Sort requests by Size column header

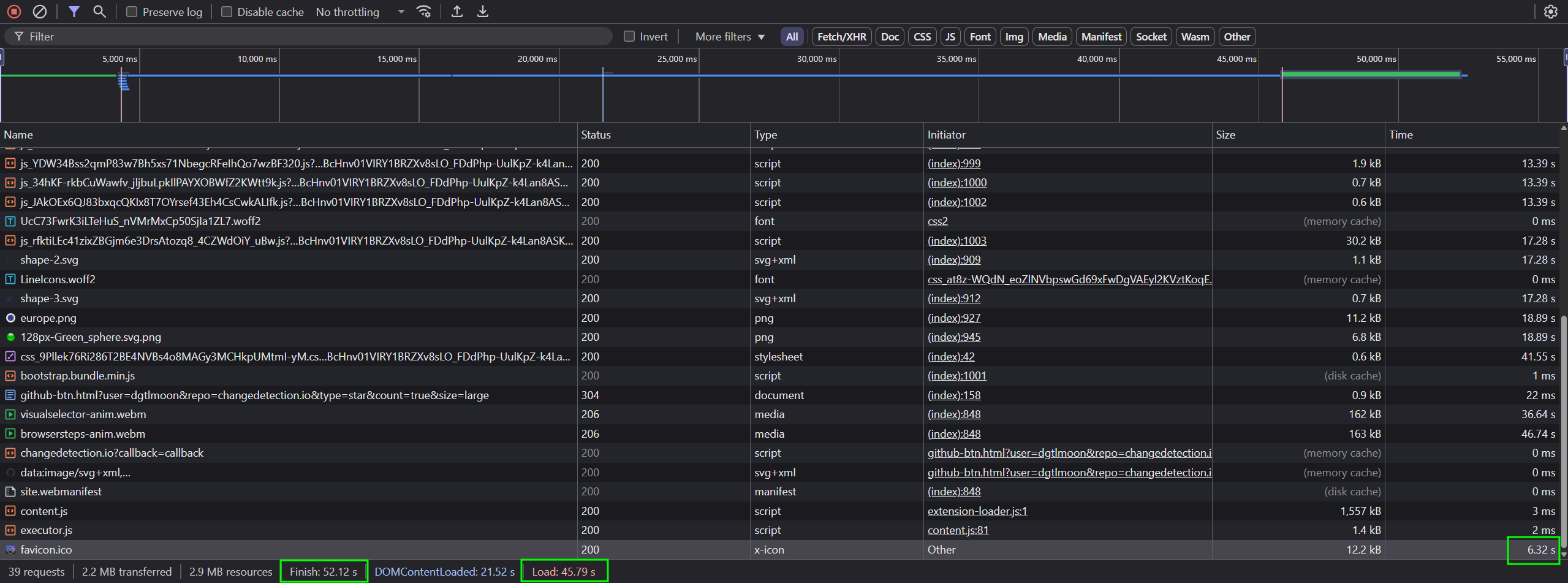1225,135
